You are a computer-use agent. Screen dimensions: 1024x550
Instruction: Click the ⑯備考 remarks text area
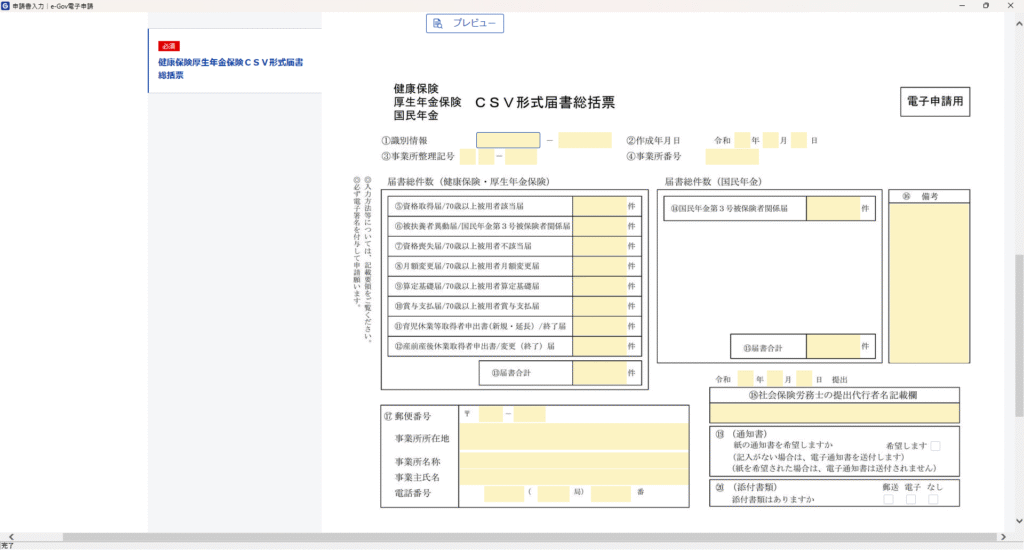point(929,282)
